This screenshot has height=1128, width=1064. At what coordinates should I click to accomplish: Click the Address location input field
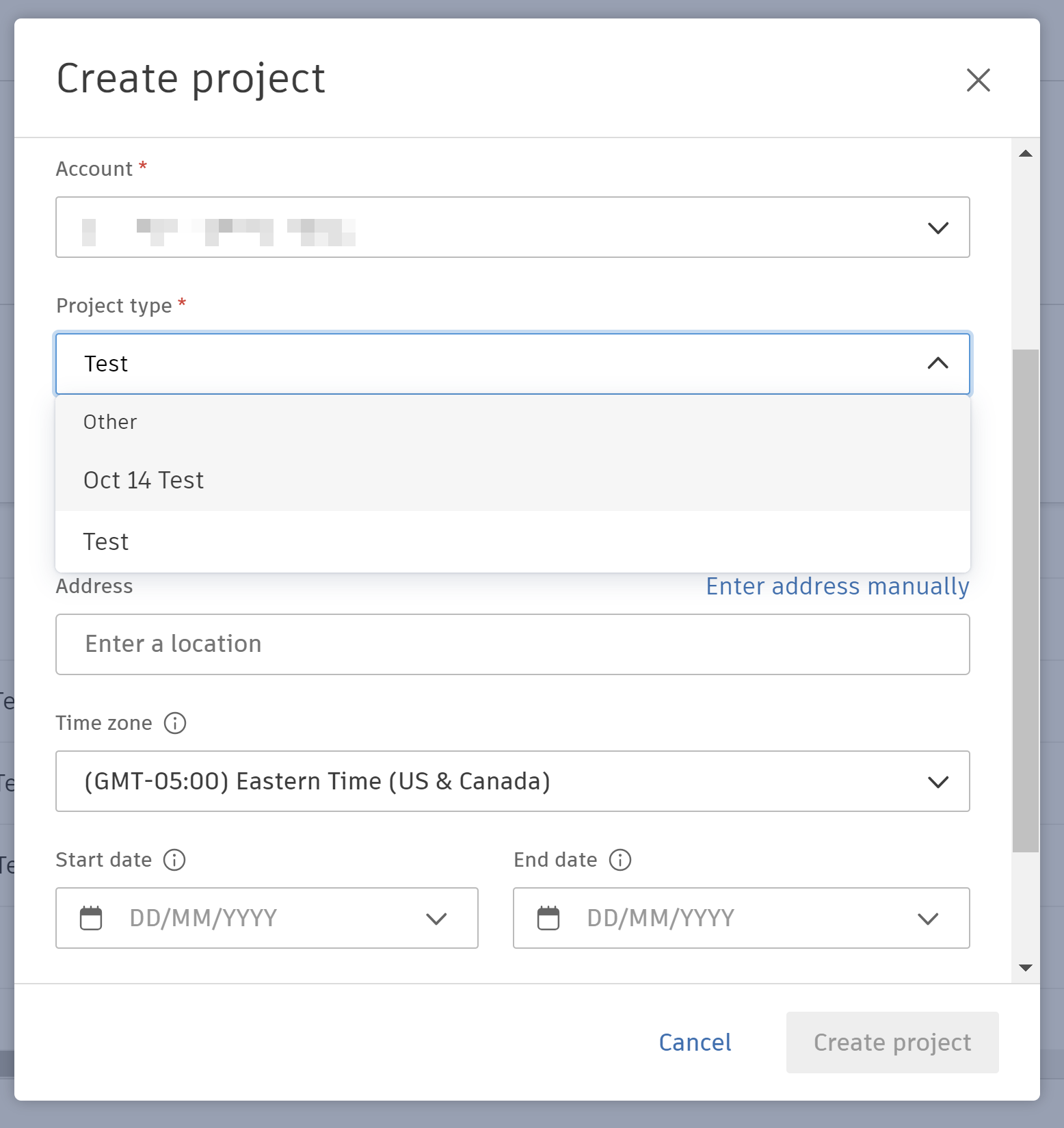pos(512,644)
